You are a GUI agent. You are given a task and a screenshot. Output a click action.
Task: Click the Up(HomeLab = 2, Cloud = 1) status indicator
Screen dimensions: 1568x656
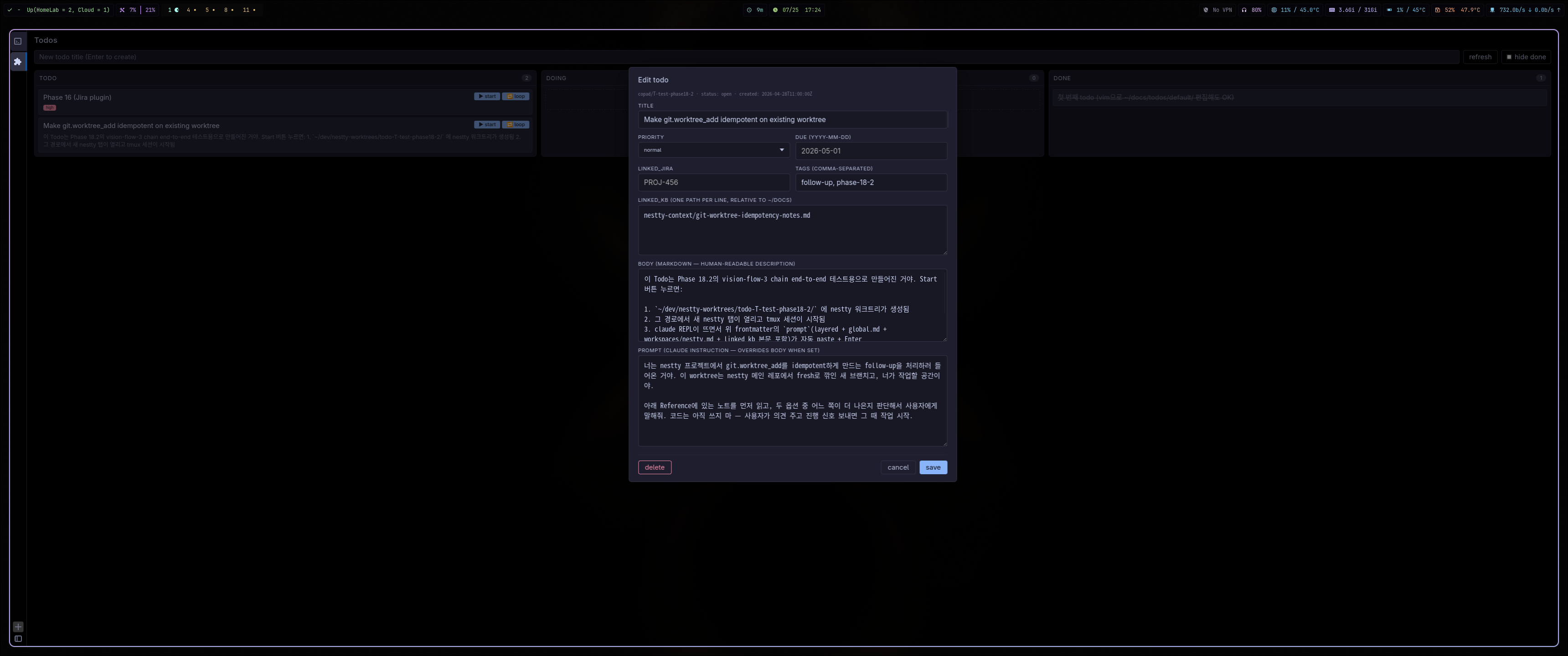click(60, 10)
